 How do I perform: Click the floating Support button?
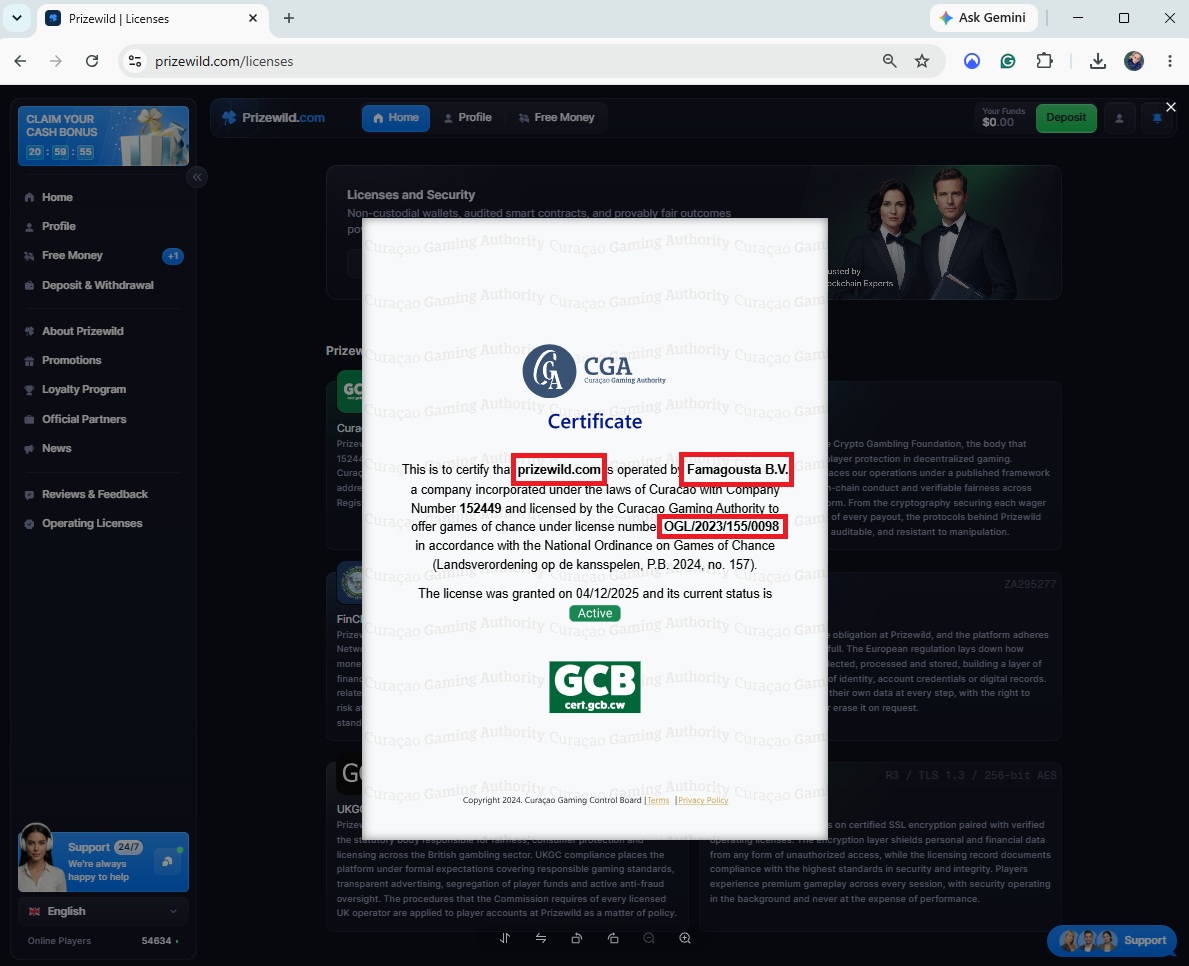pyautogui.click(x=1112, y=940)
